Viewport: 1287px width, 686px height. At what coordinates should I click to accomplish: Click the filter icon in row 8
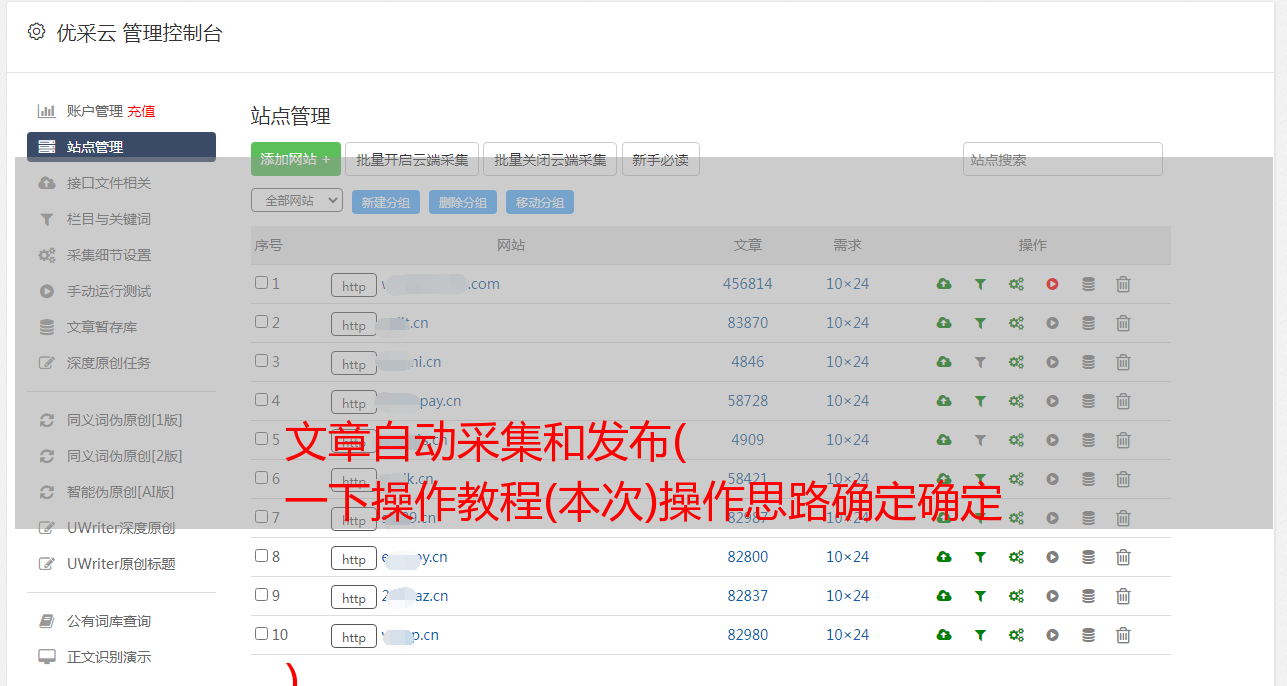coord(980,557)
